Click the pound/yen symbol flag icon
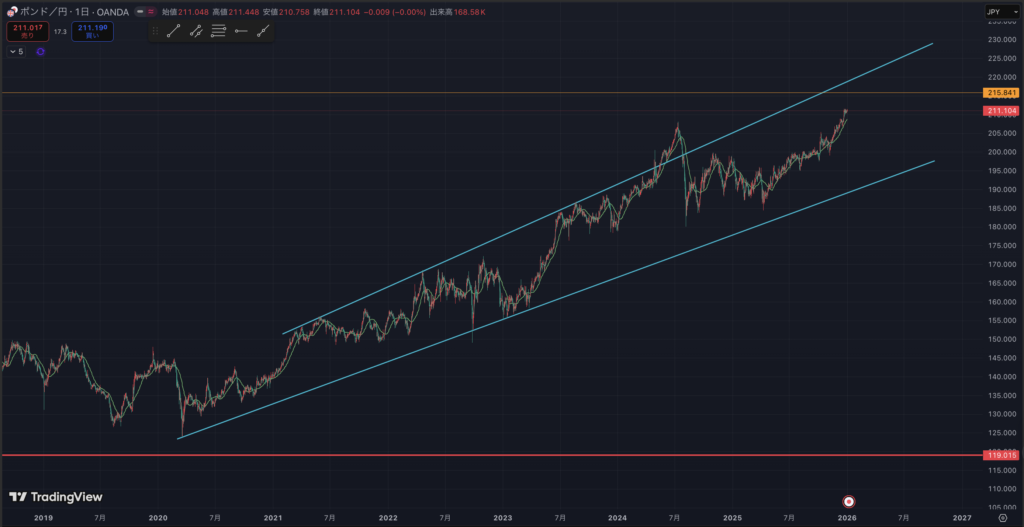 (x=11, y=11)
